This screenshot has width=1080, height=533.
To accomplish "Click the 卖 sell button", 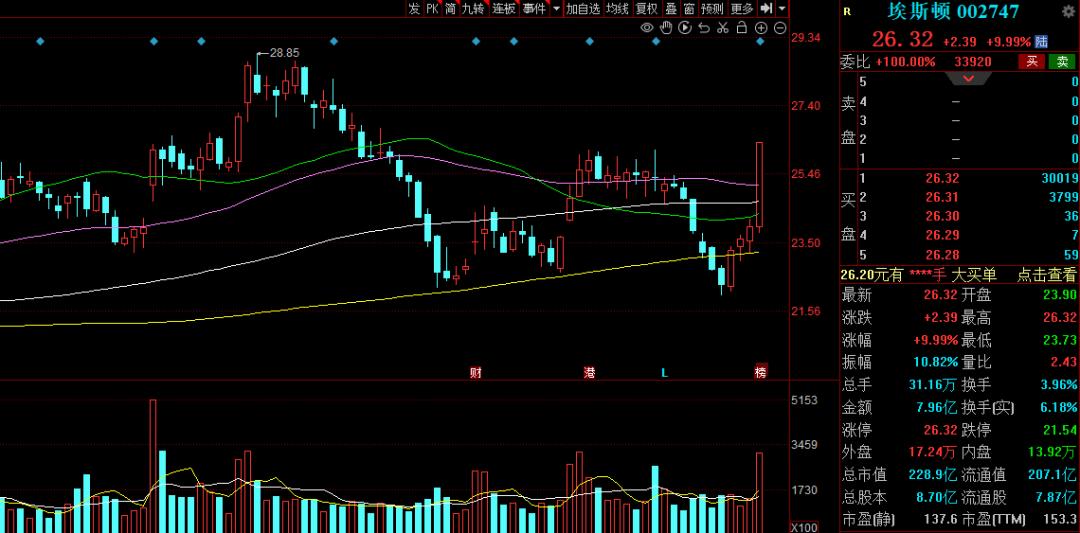I will pyautogui.click(x=1062, y=61).
